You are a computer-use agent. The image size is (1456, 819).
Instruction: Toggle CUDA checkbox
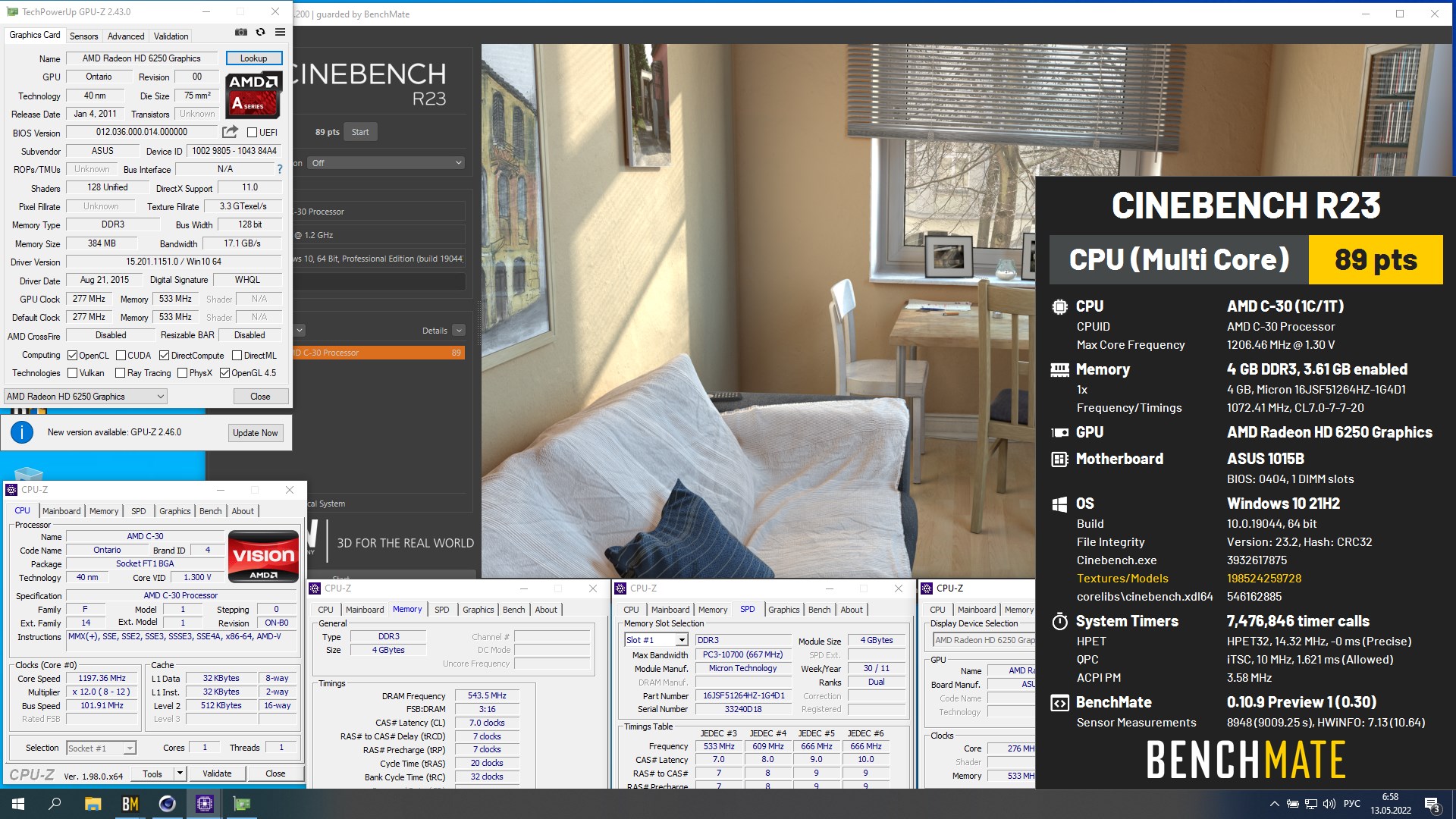pos(121,356)
